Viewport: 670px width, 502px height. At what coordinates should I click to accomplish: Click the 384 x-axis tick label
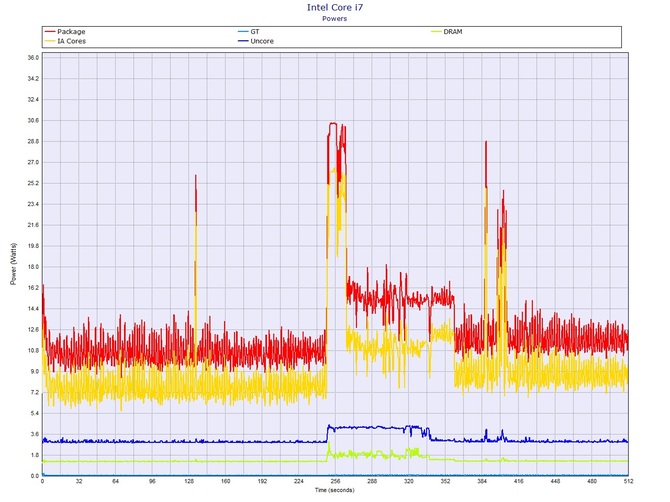click(x=482, y=481)
